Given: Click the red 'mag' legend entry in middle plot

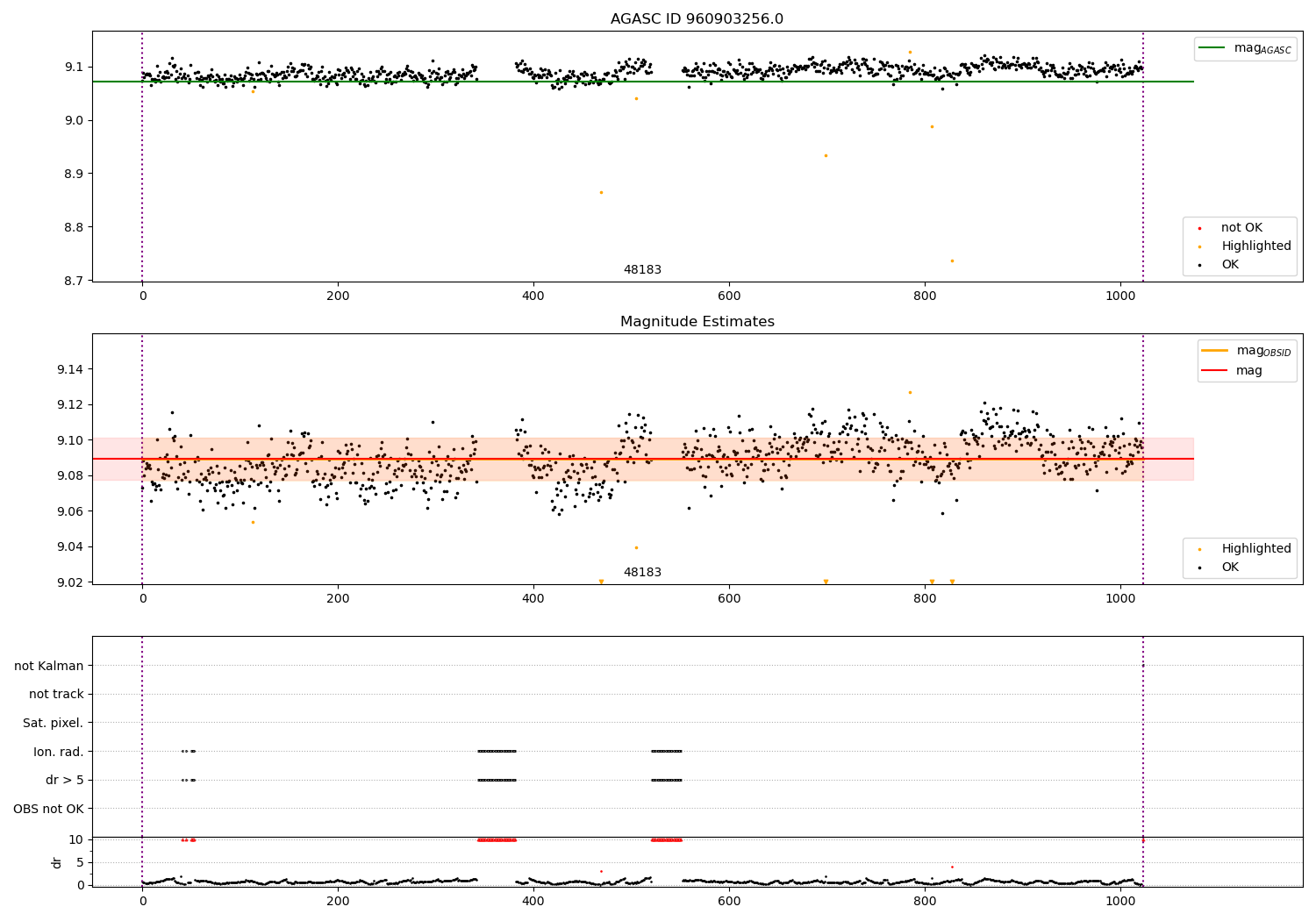Looking at the screenshot, I should pyautogui.click(x=1232, y=370).
